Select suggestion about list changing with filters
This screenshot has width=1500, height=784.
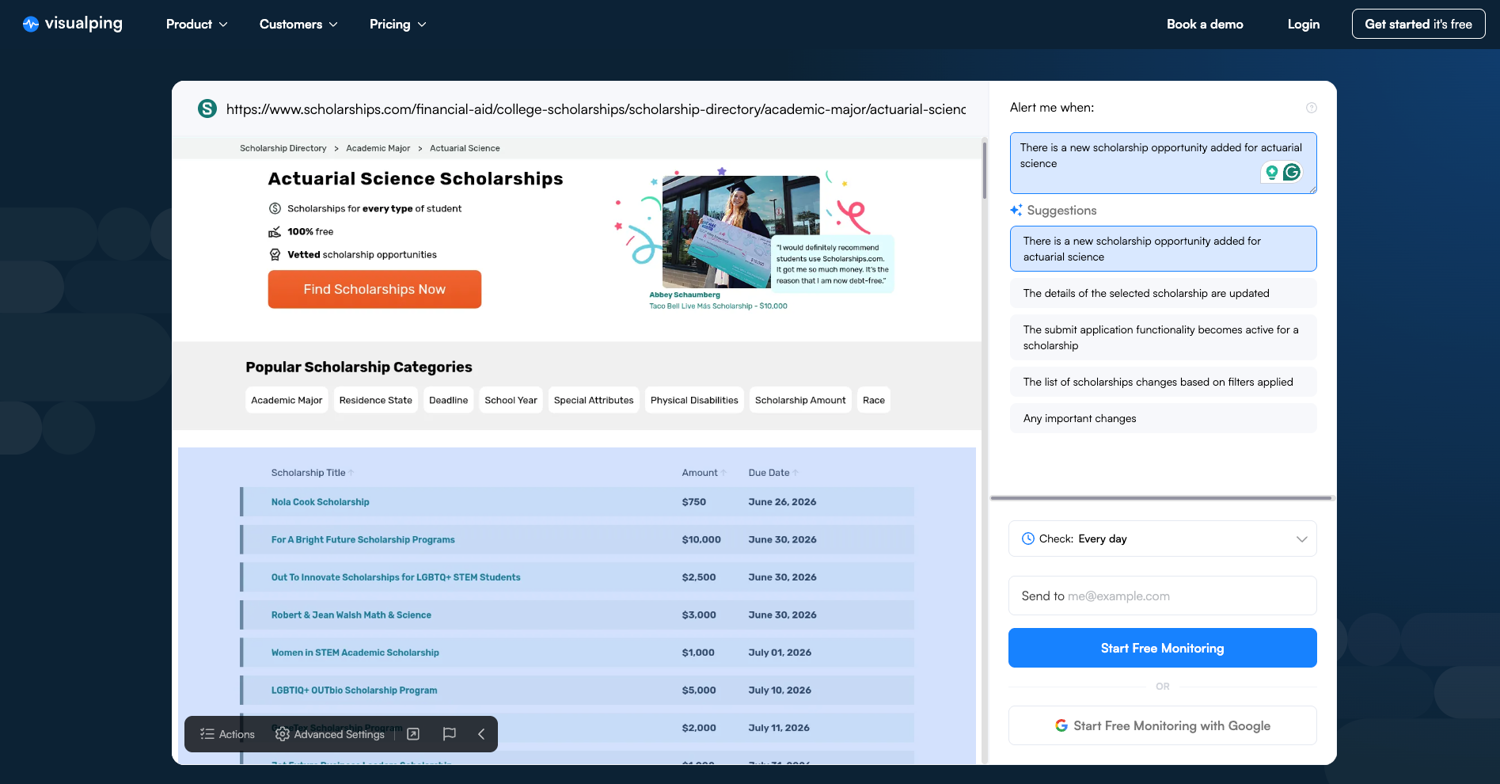[1163, 382]
